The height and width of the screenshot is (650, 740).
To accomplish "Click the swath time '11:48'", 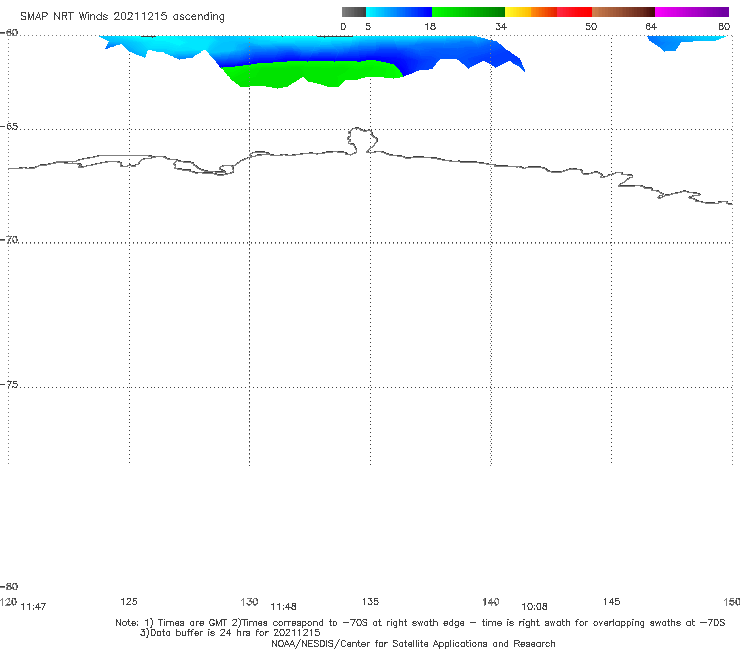I will 283,607.
